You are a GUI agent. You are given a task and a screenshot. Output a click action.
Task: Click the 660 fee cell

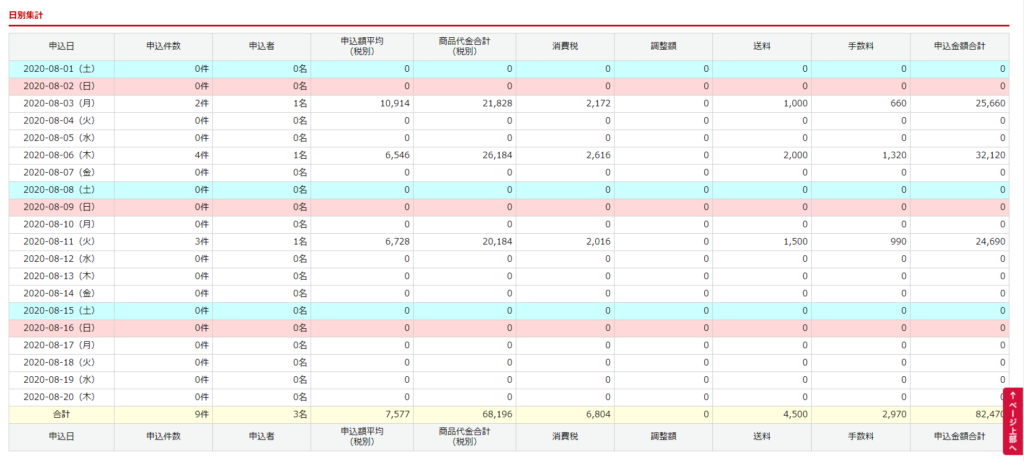[x=861, y=104]
